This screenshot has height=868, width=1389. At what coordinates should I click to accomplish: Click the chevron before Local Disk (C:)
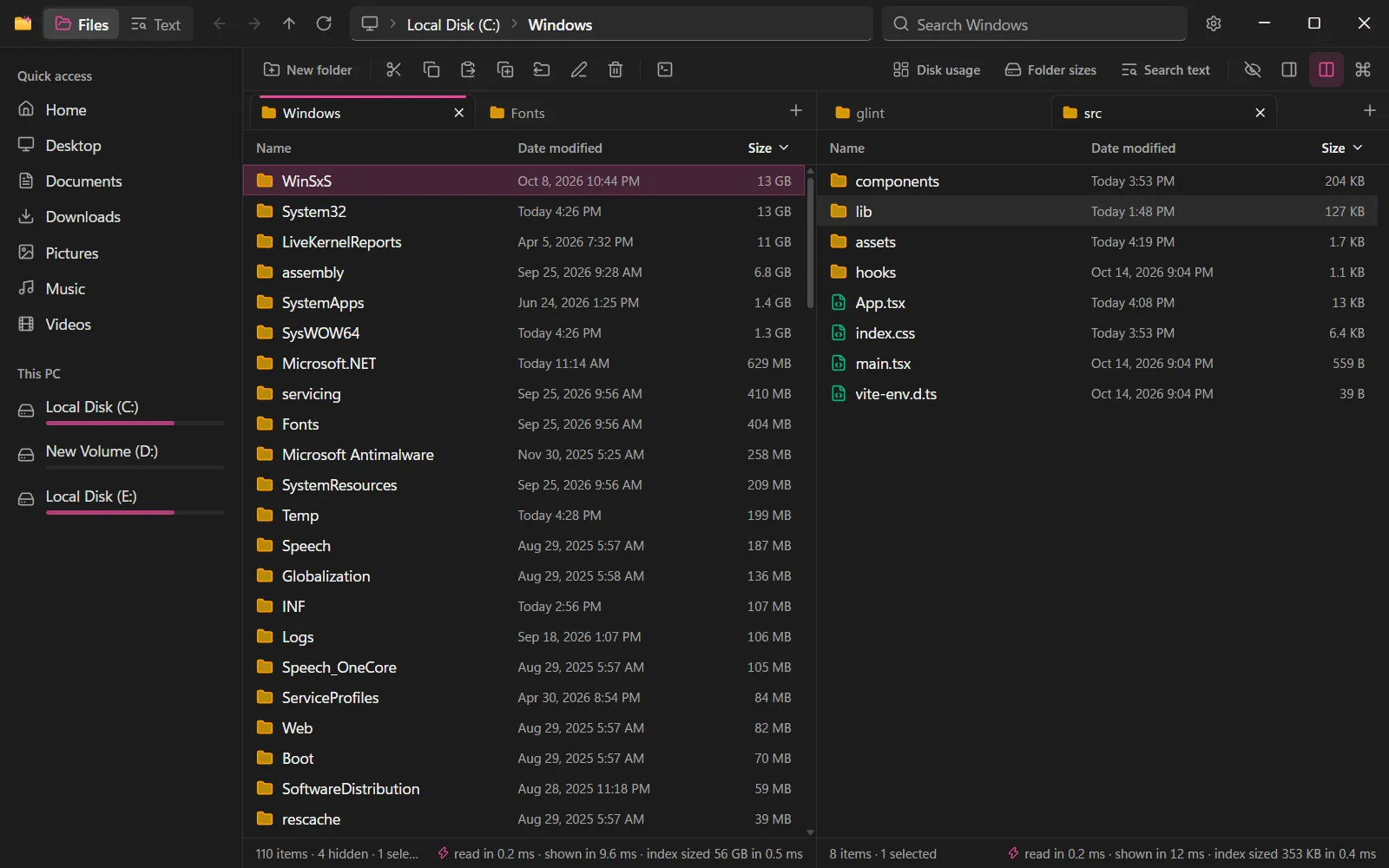393,24
